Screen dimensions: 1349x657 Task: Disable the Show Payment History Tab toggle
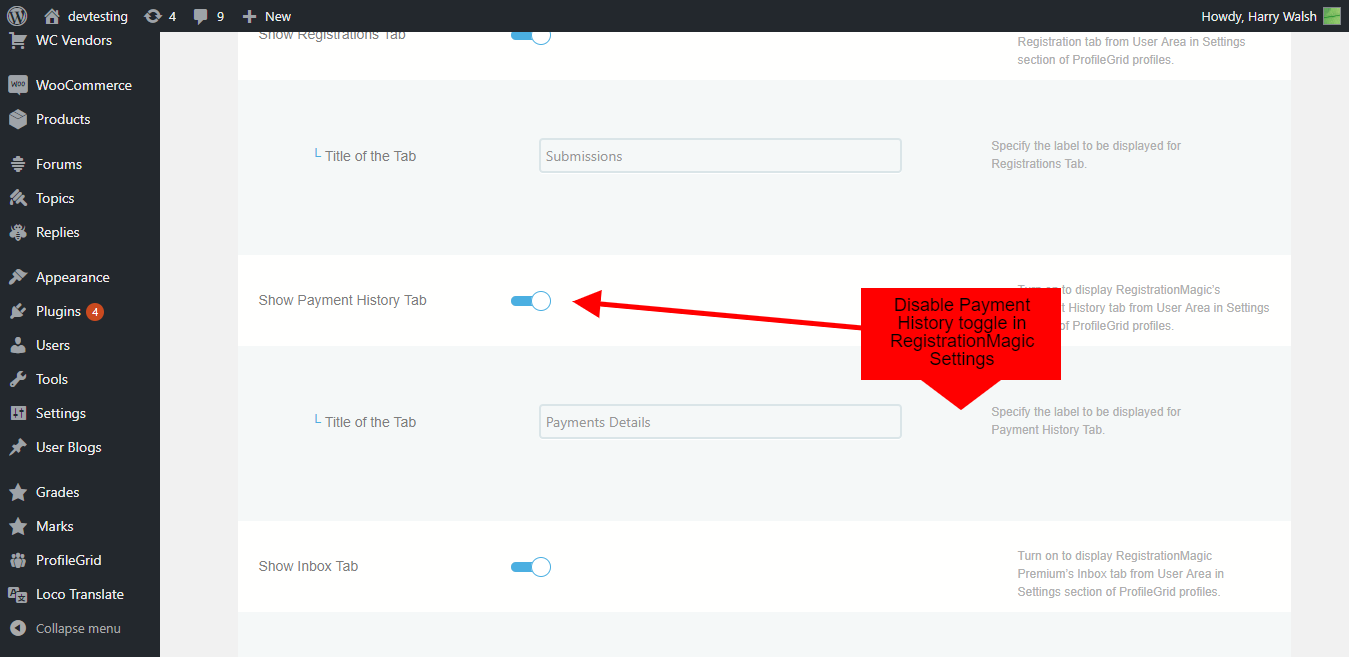point(531,300)
